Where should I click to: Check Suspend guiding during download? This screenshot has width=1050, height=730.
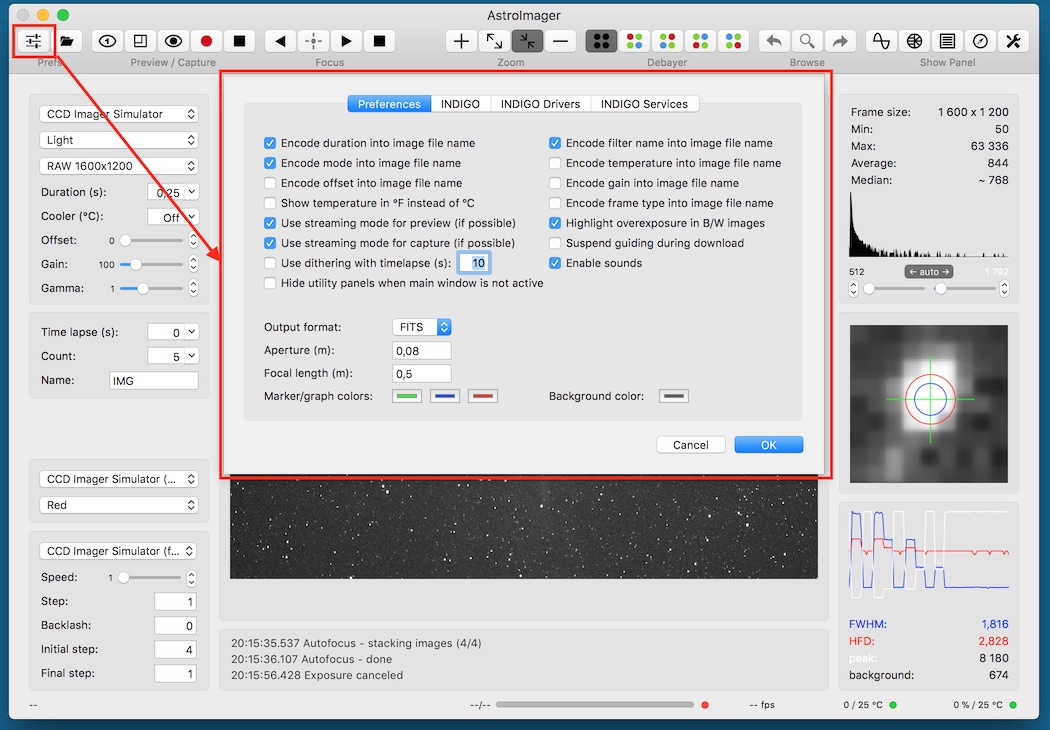click(x=554, y=243)
